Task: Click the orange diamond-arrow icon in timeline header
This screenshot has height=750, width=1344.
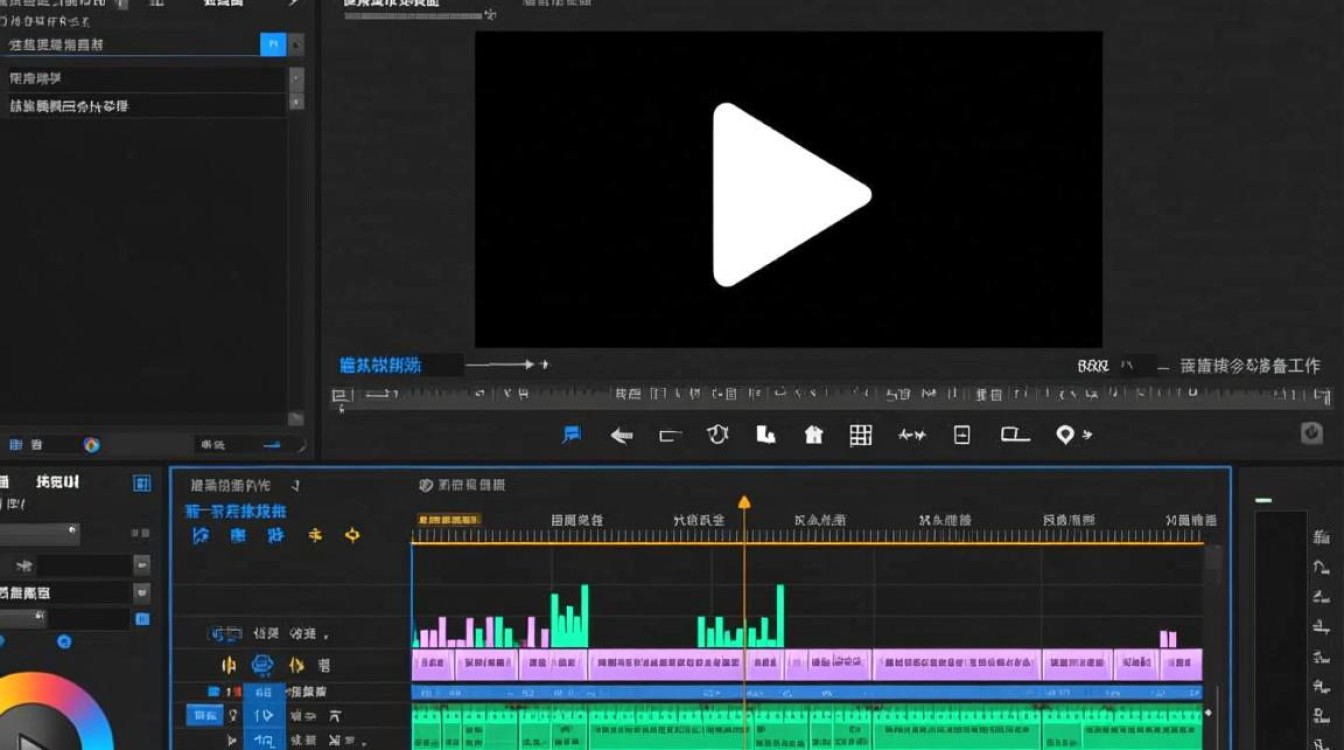Action: [352, 536]
